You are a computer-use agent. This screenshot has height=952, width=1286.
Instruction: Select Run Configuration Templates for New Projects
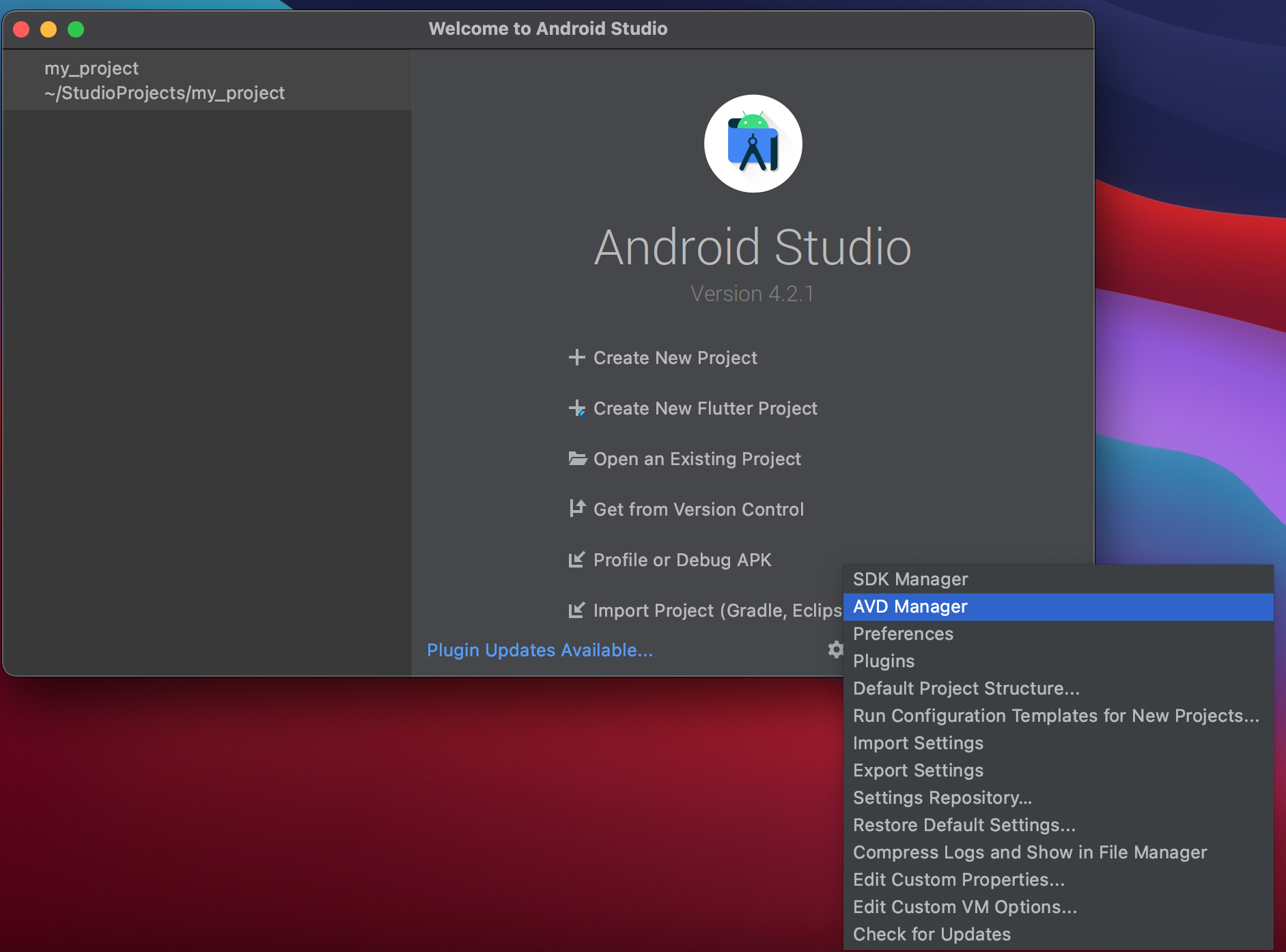point(1059,716)
